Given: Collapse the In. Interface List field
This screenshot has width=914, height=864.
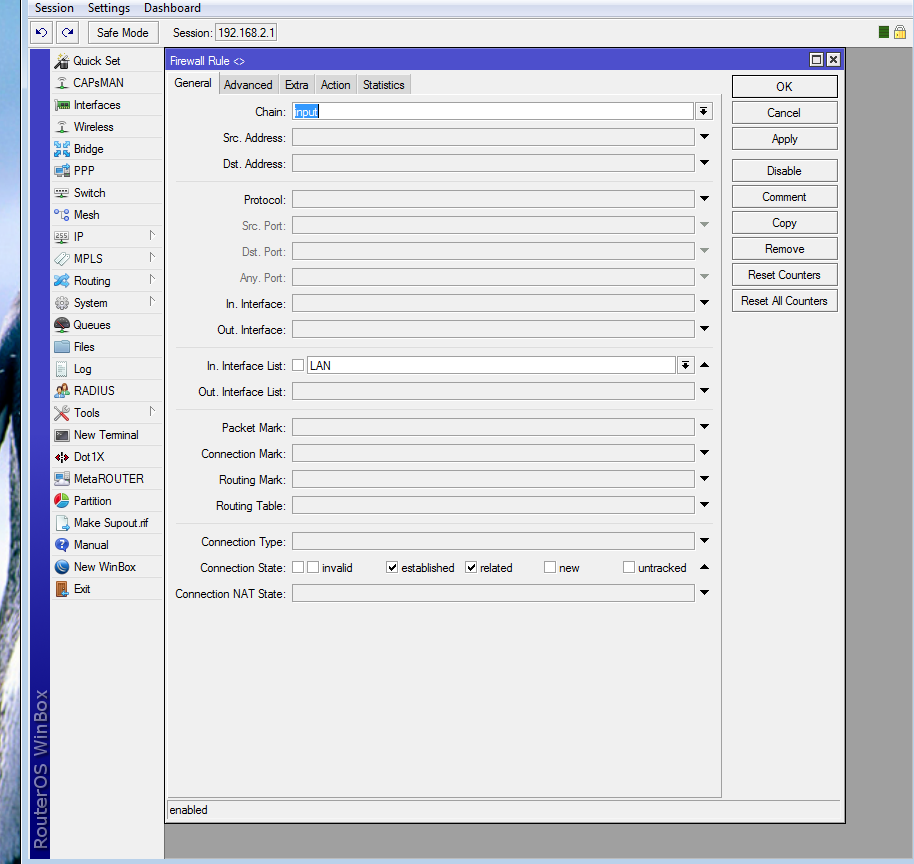Looking at the screenshot, I should [x=704, y=365].
